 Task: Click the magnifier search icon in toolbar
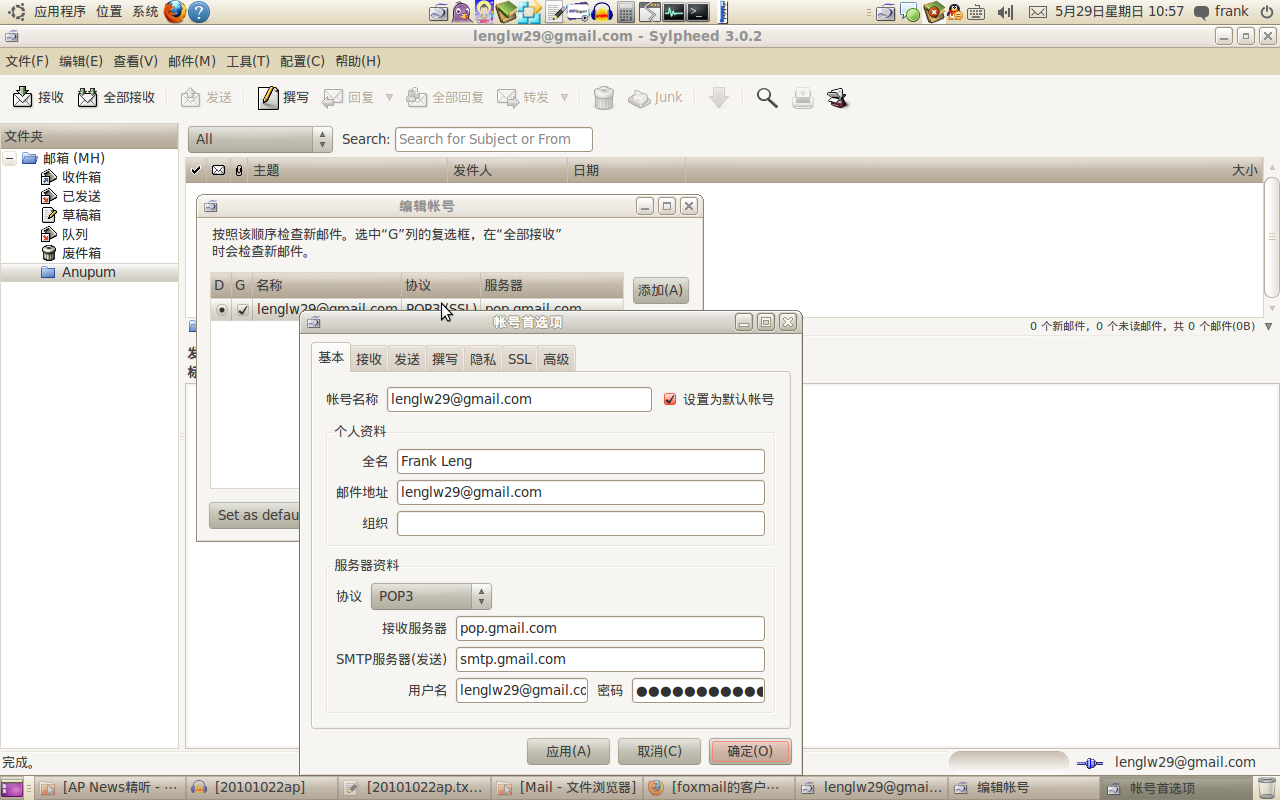coord(767,98)
